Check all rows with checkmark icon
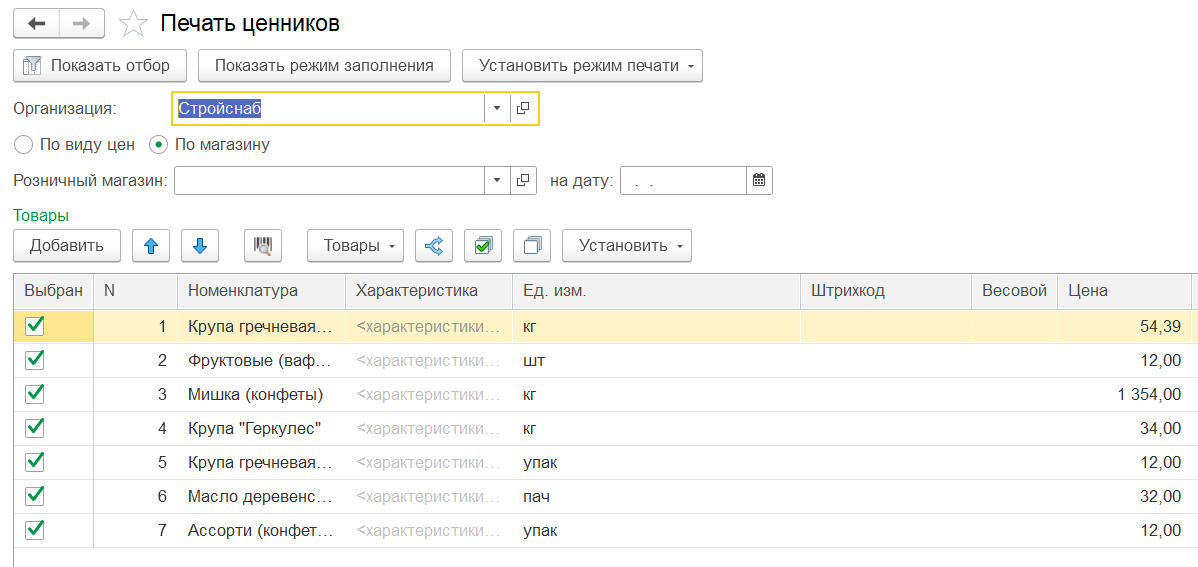The image size is (1198, 567). (x=483, y=246)
